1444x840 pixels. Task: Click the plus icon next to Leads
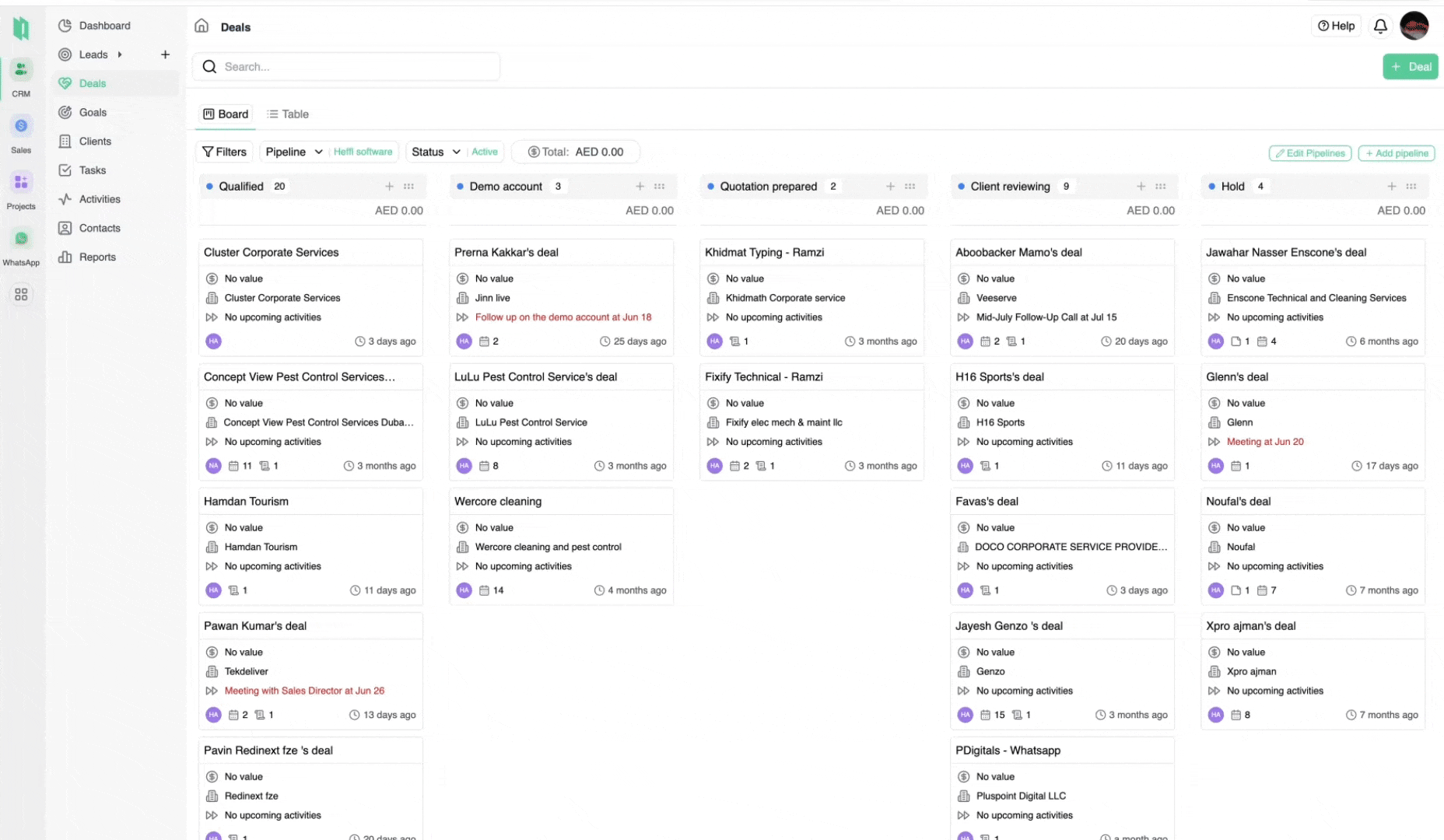pyautogui.click(x=165, y=54)
